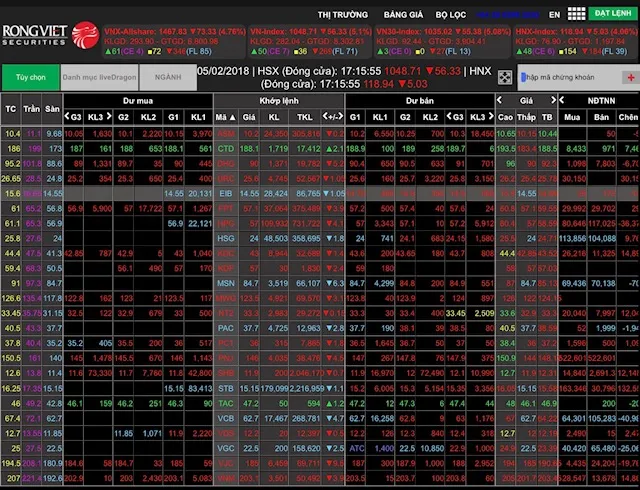Open the apps grid icon in header
This screenshot has width=640, height=490.
click(x=576, y=15)
